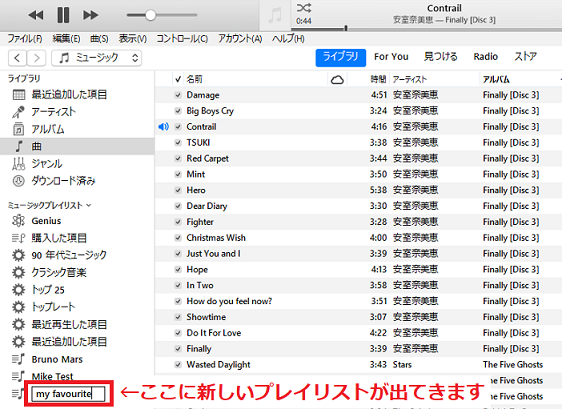Uncheck the Dear Diary checkbox
This screenshot has width=562, height=409.
click(178, 206)
